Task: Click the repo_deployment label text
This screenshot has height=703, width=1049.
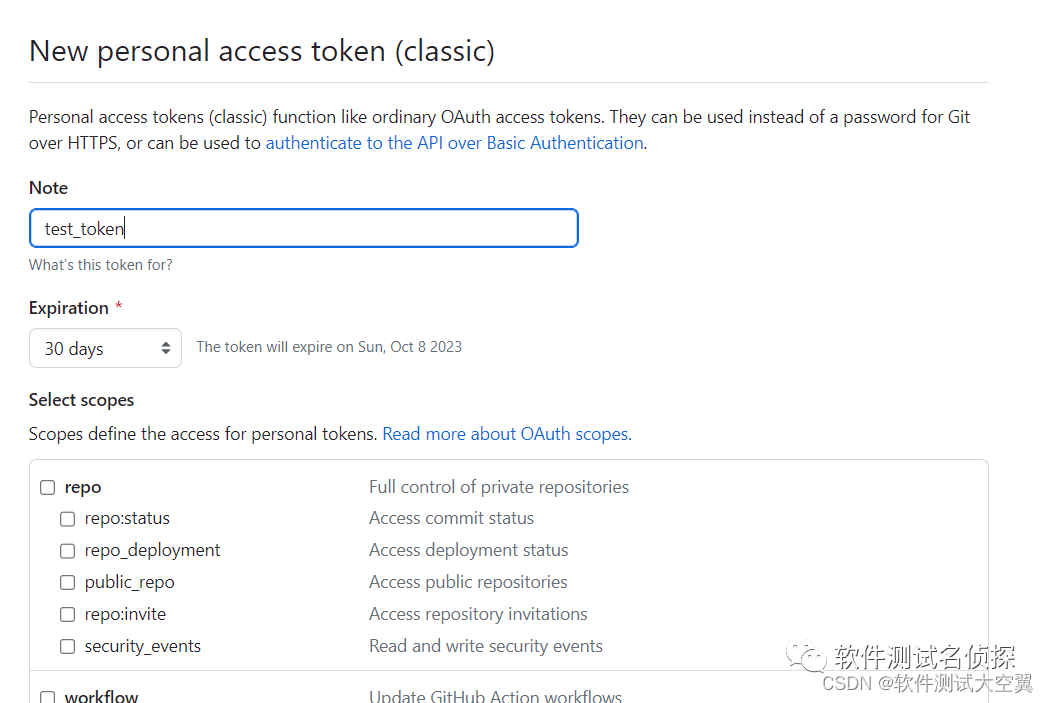Action: (152, 550)
